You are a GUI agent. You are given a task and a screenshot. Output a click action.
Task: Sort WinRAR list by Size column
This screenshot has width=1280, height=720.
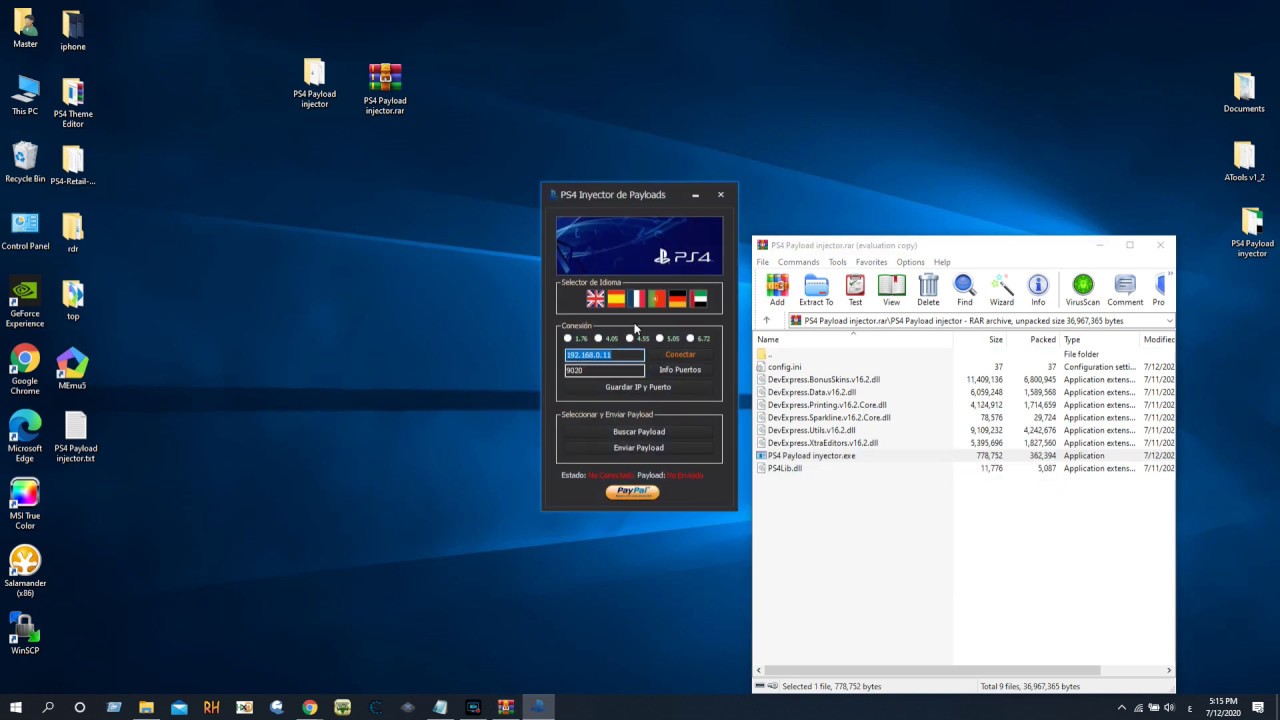point(980,339)
